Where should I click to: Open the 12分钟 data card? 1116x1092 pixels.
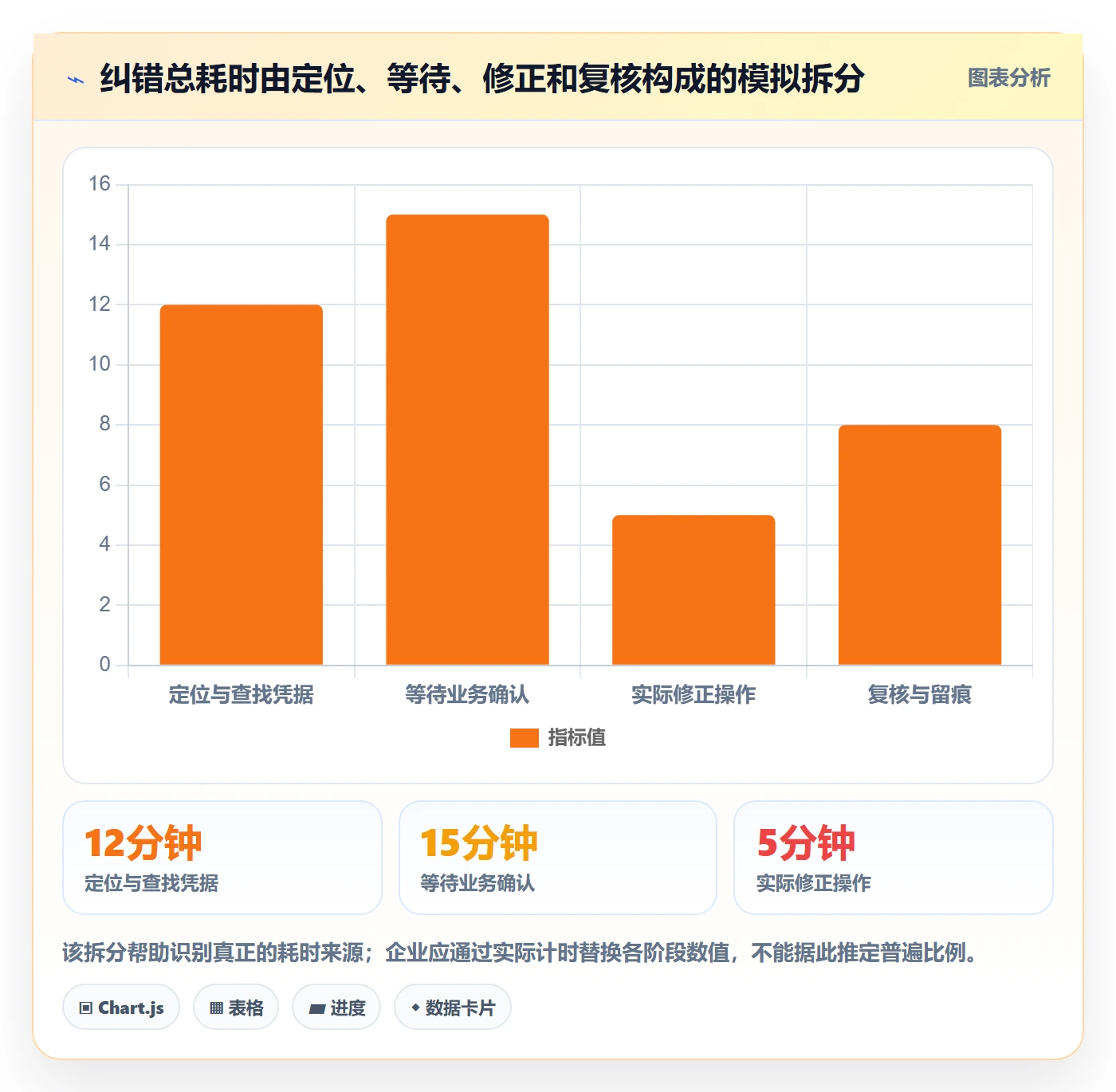click(222, 858)
